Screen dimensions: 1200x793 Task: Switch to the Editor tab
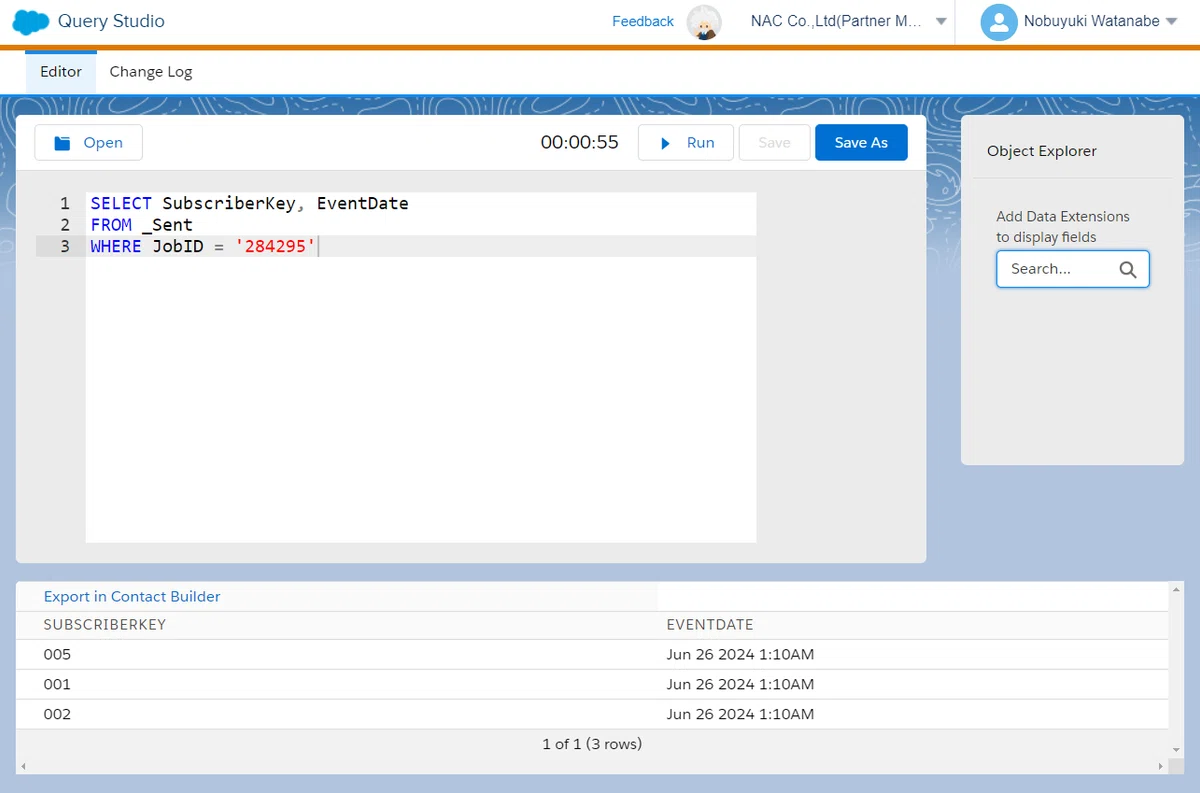(x=61, y=72)
